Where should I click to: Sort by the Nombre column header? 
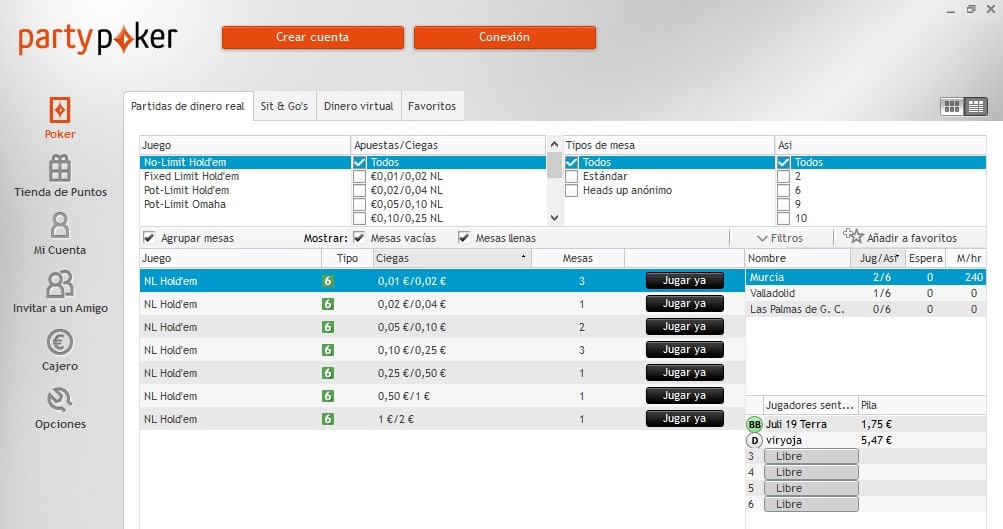tap(798, 258)
